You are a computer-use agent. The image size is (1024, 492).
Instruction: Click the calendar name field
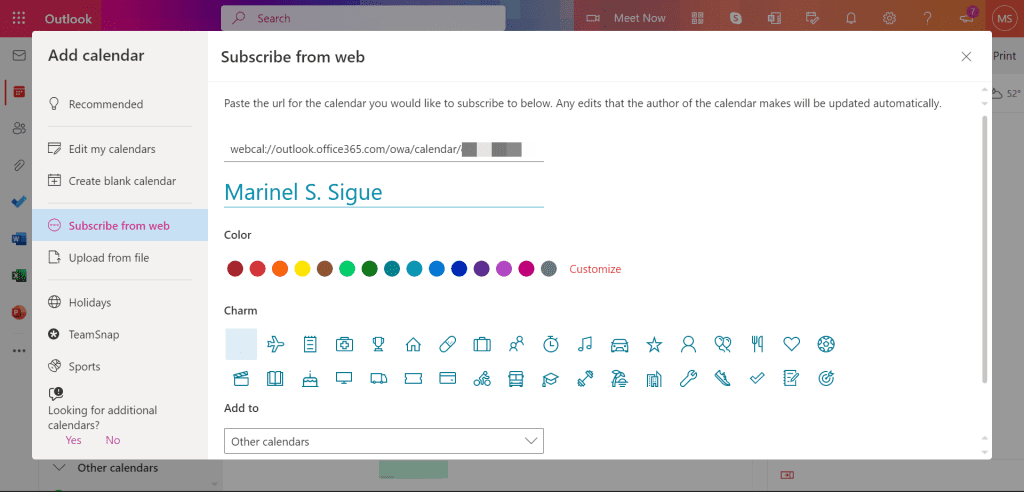[x=384, y=192]
